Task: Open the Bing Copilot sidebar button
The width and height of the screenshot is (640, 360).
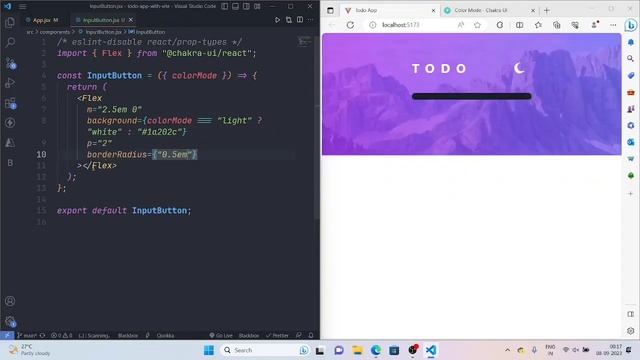Action: pos(631,25)
